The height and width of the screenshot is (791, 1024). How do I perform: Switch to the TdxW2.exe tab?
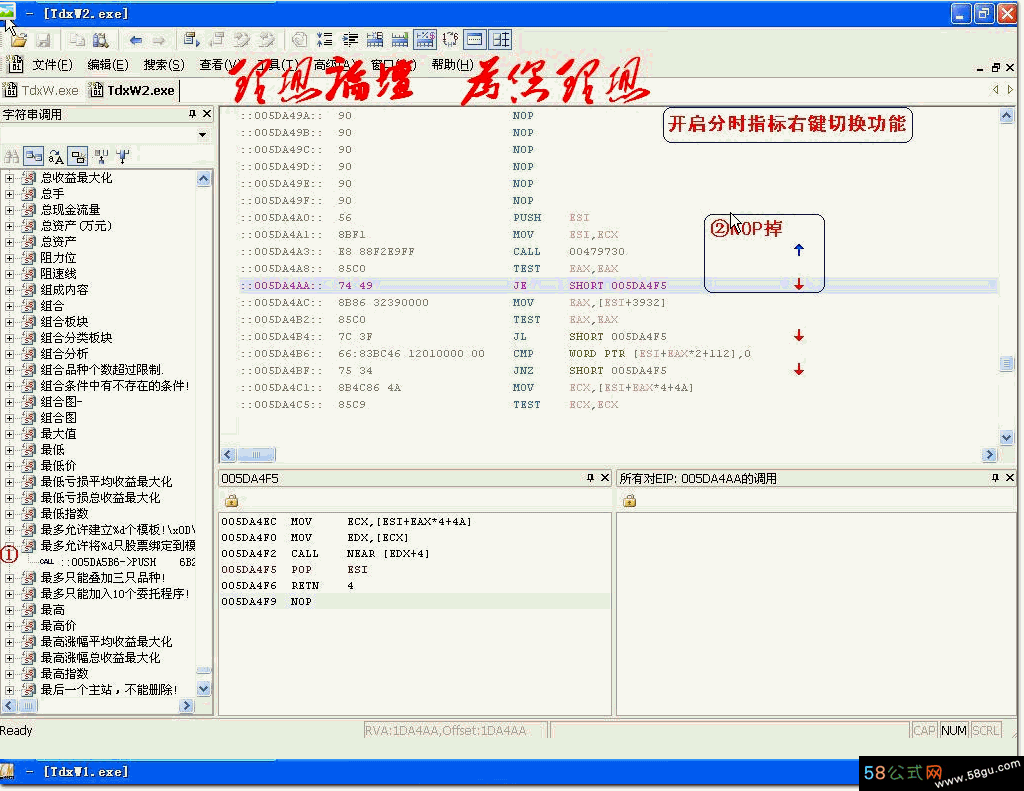(x=132, y=90)
